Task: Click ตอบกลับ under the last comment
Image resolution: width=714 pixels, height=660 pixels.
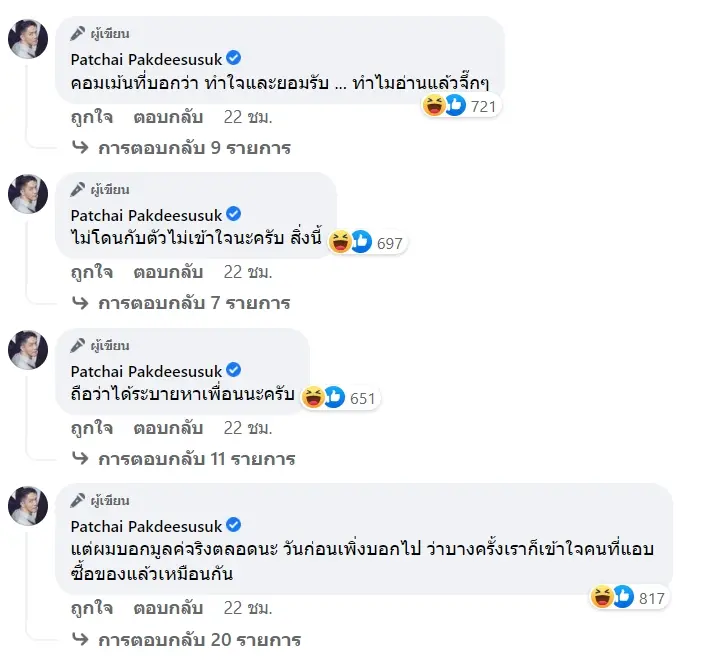Action: pos(168,609)
